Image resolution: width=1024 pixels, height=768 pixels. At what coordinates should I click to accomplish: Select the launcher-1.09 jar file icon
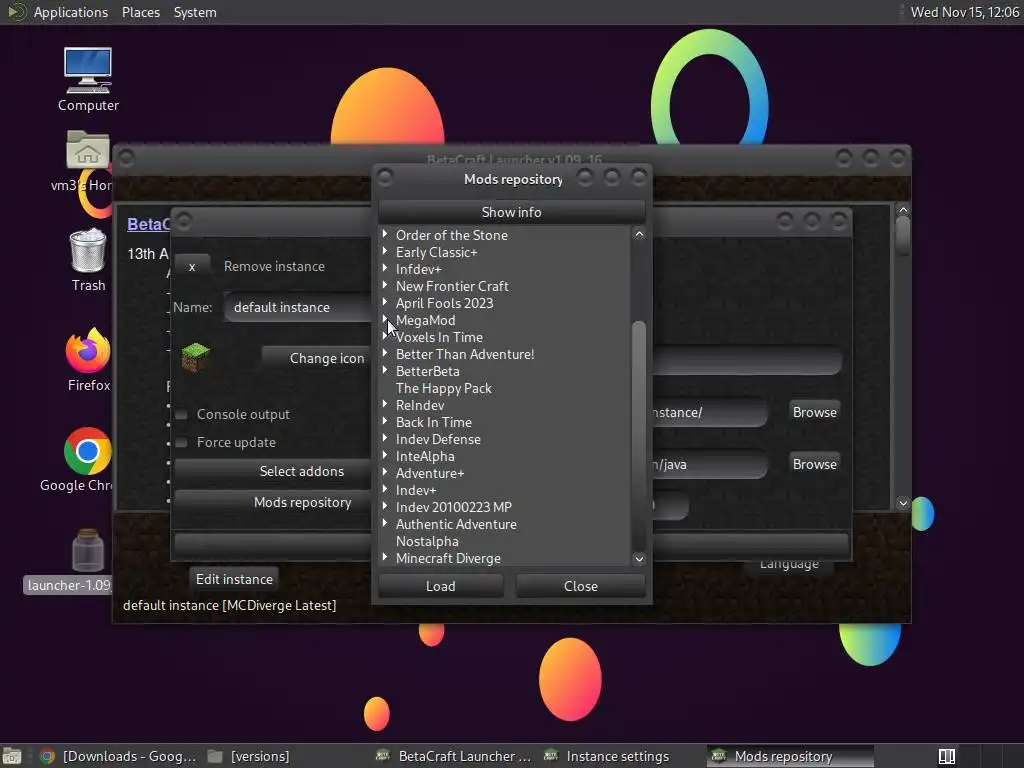coord(88,551)
